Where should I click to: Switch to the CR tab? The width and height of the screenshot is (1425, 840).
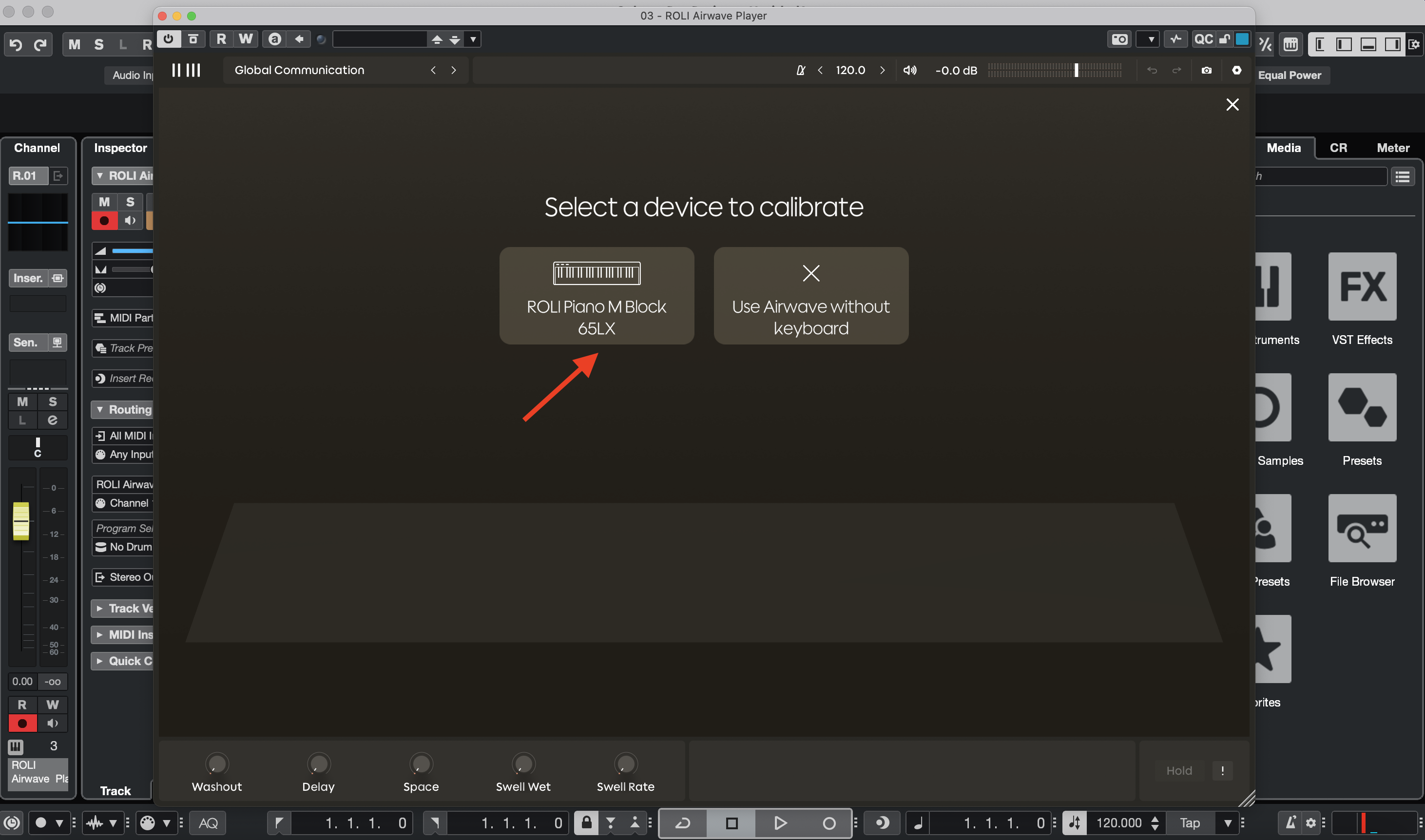(1338, 148)
